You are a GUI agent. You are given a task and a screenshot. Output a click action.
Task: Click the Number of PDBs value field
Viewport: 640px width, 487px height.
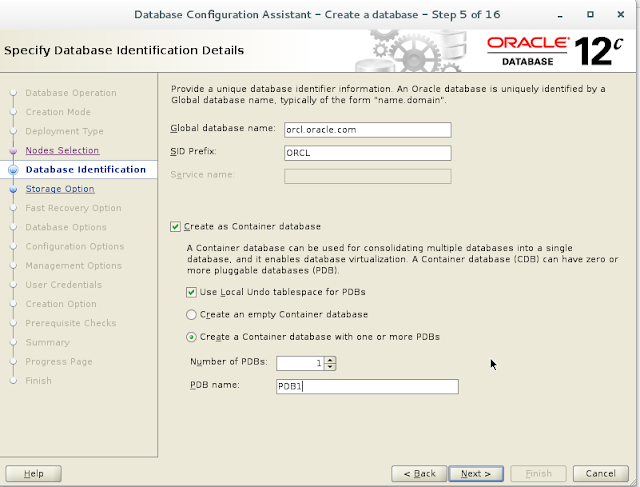click(300, 363)
